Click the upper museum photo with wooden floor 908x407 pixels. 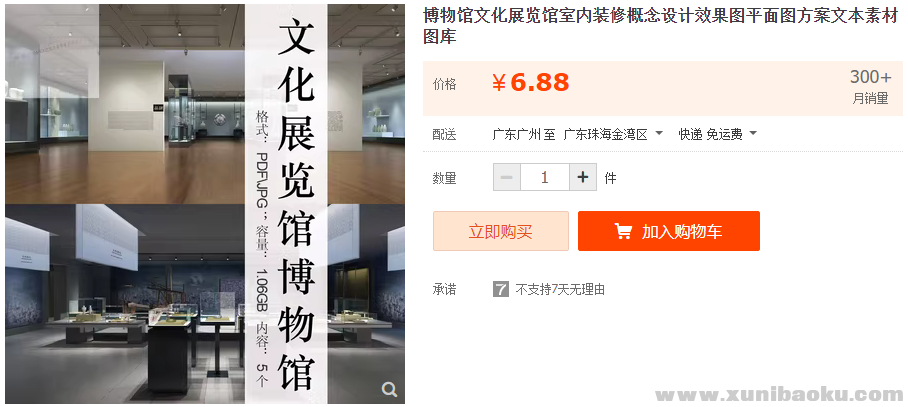(x=125, y=104)
